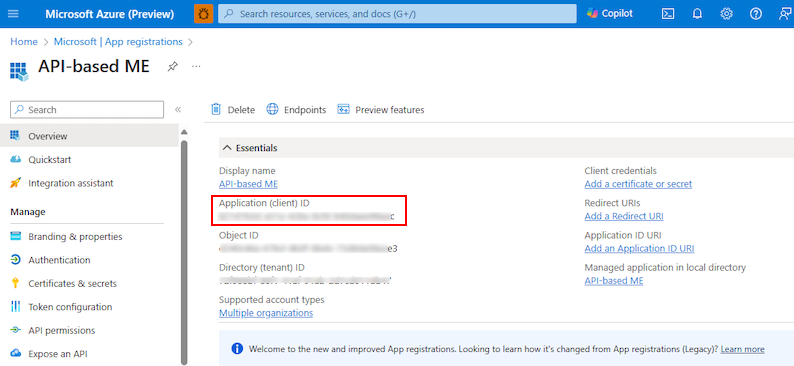Image resolution: width=794 pixels, height=366 pixels.
Task: Click the Token configuration bars icon
Action: coord(15,307)
